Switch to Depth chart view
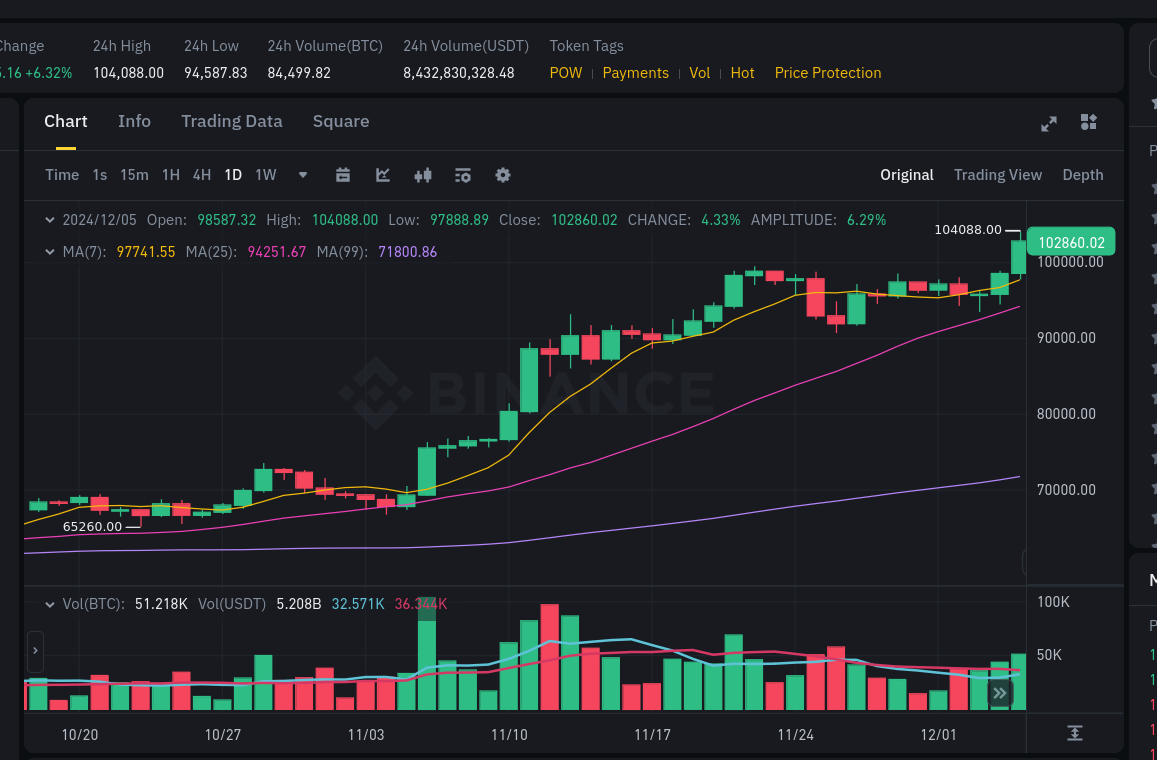 (1082, 175)
